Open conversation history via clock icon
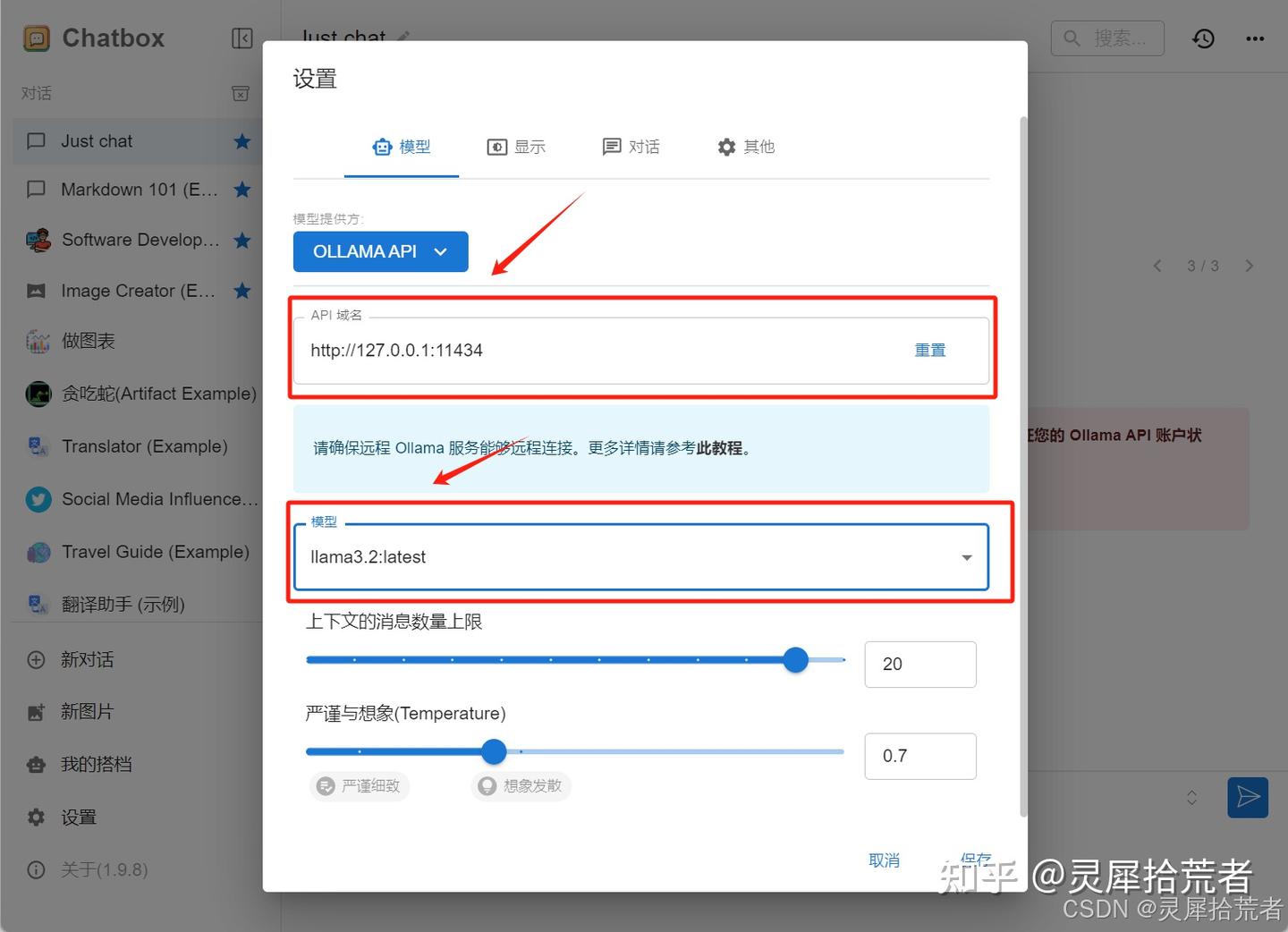Viewport: 1288px width, 932px height. click(1203, 38)
